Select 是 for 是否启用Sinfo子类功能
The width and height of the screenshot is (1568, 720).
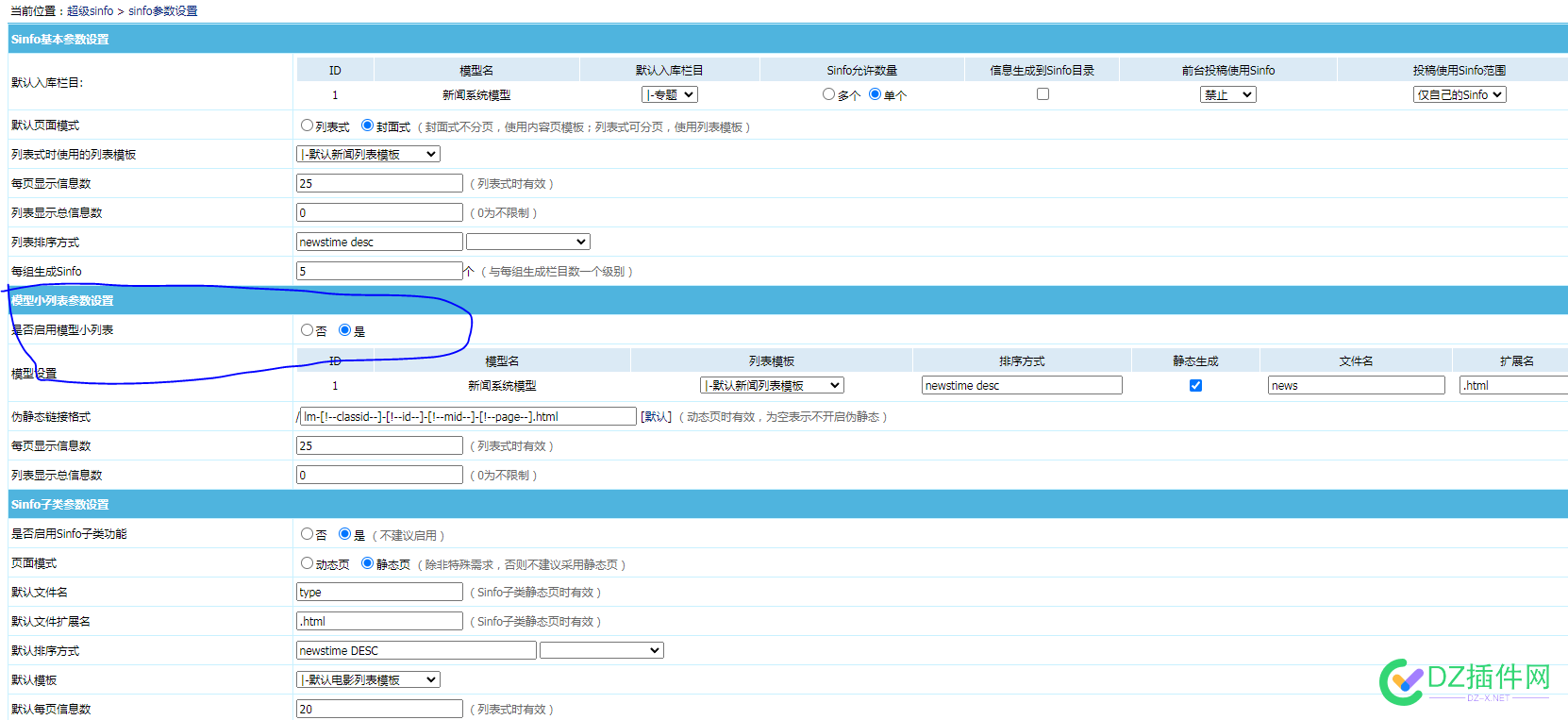click(x=344, y=534)
